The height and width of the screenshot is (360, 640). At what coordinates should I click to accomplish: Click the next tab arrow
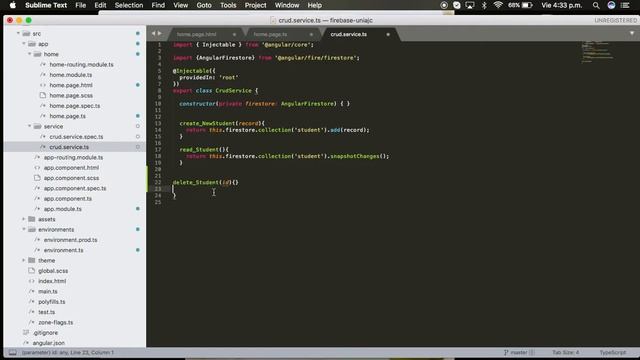point(160,34)
